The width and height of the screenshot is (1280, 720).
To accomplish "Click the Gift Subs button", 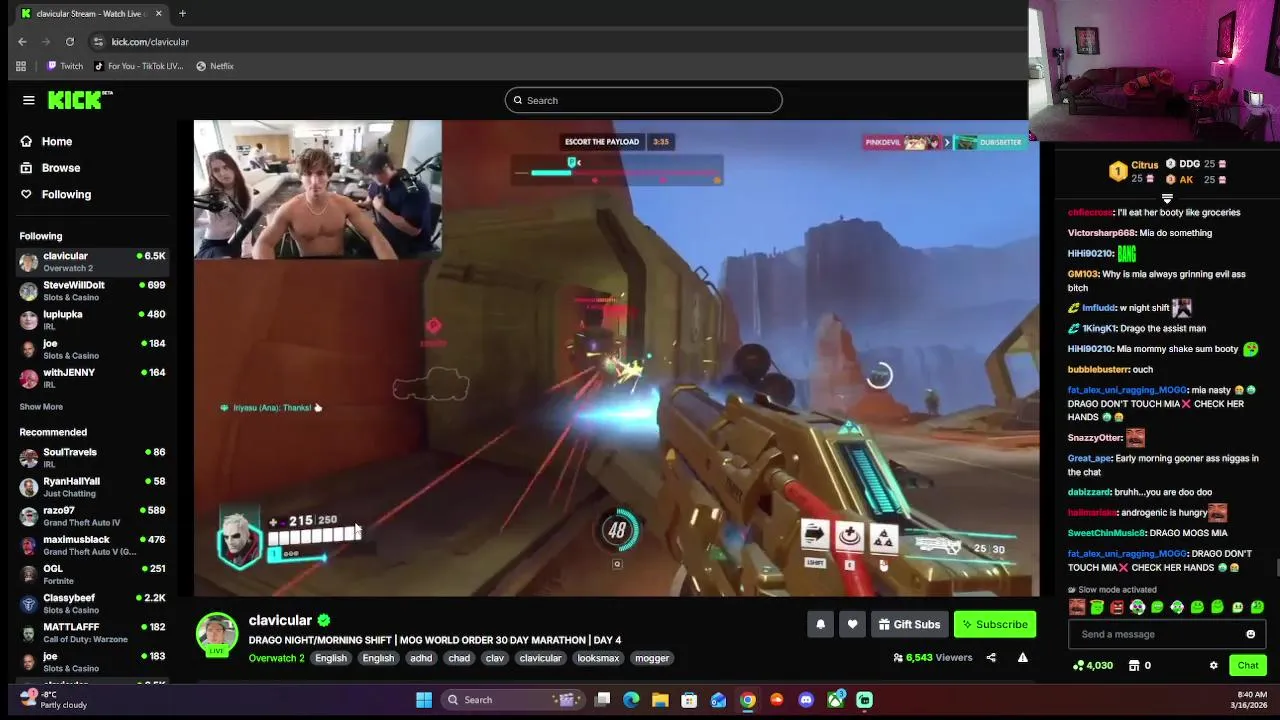I will [909, 624].
